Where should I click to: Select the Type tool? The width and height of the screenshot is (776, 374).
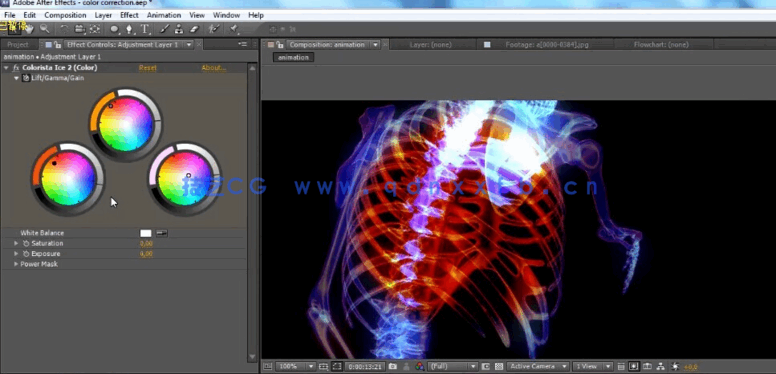point(146,29)
